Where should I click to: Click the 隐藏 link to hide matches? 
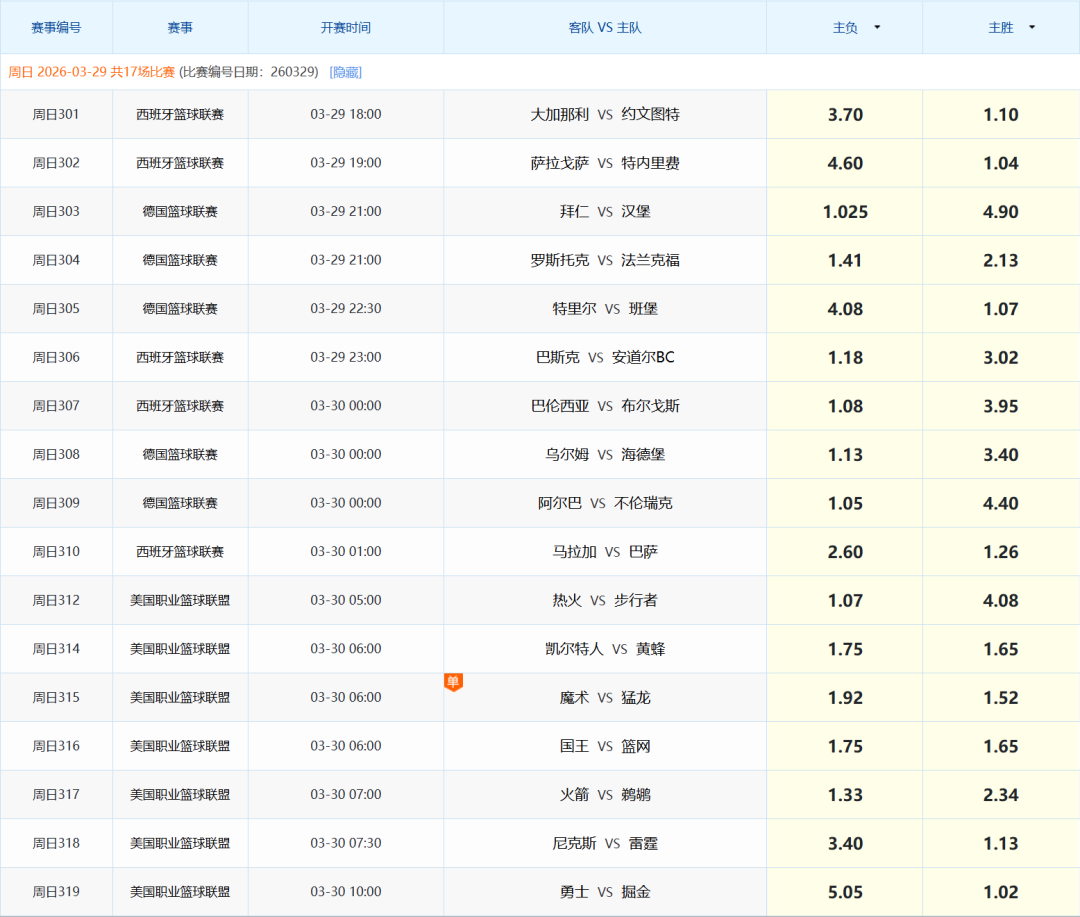tap(345, 72)
